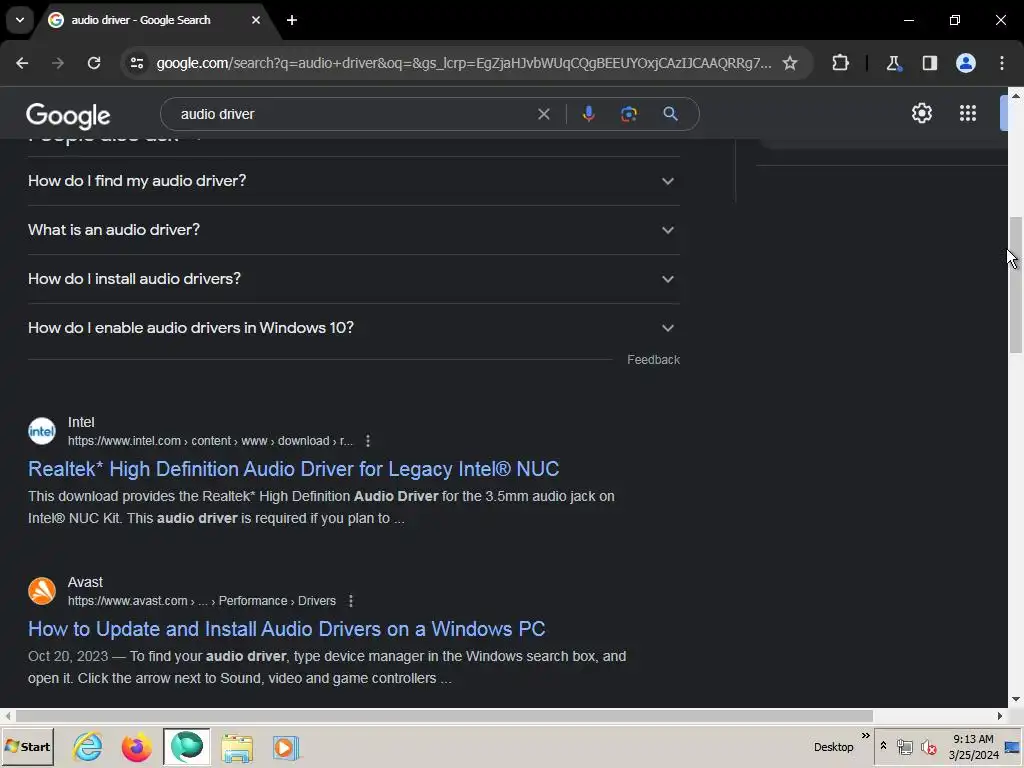Submit search with magnifier icon

click(670, 114)
